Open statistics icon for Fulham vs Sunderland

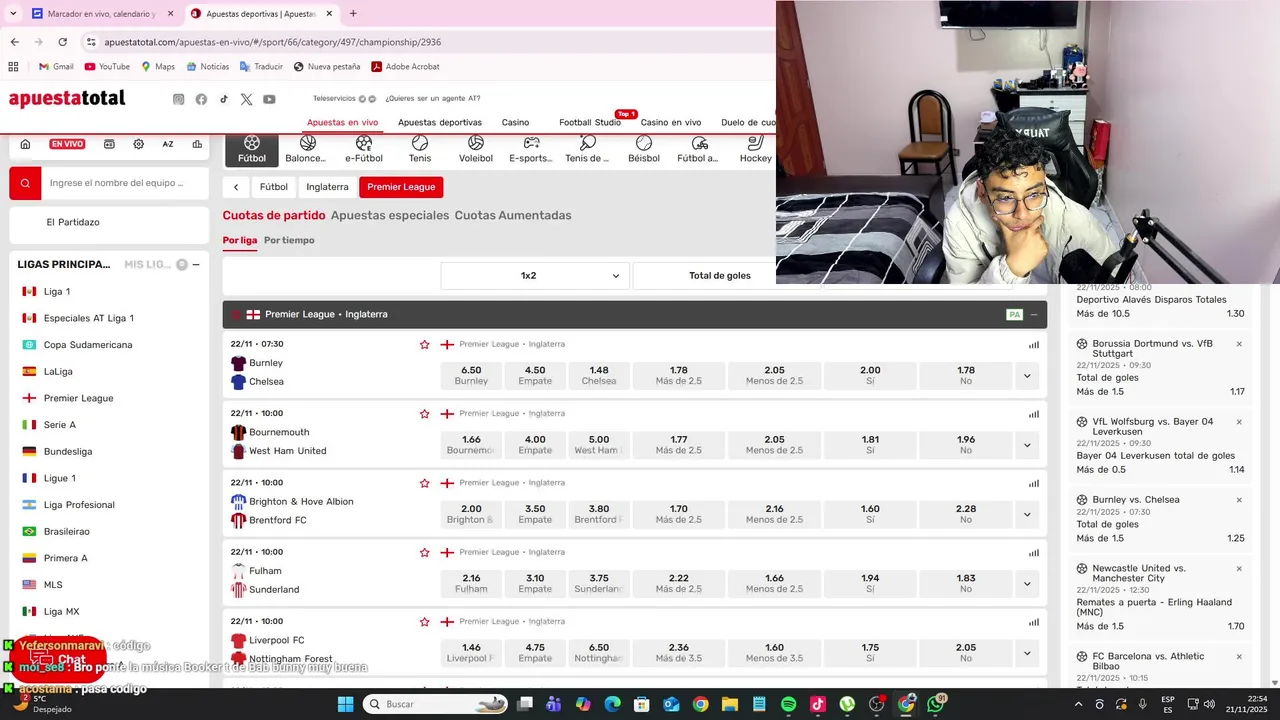click(1034, 553)
